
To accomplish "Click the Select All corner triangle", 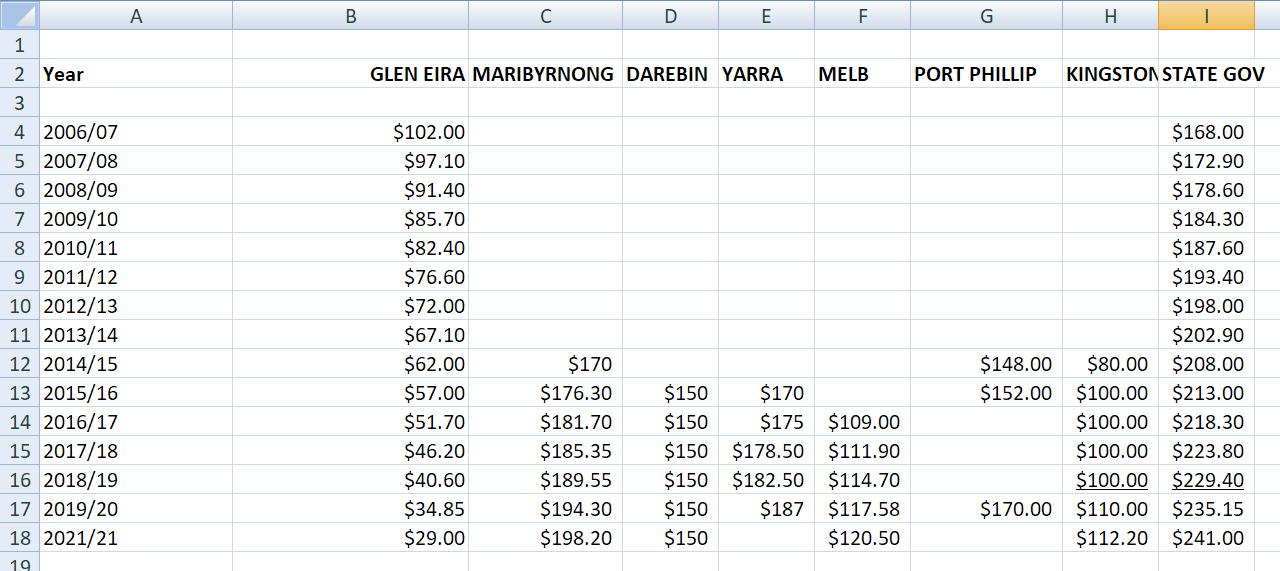I will (20, 15).
